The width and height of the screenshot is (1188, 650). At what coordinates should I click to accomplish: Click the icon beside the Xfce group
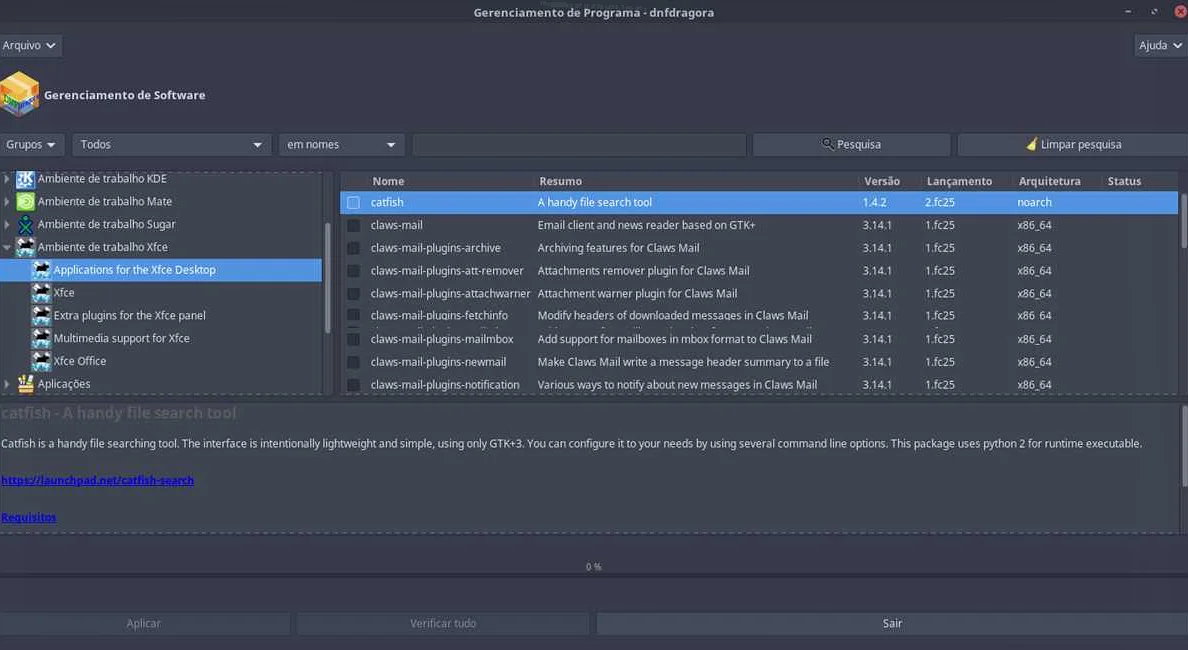[x=41, y=292]
